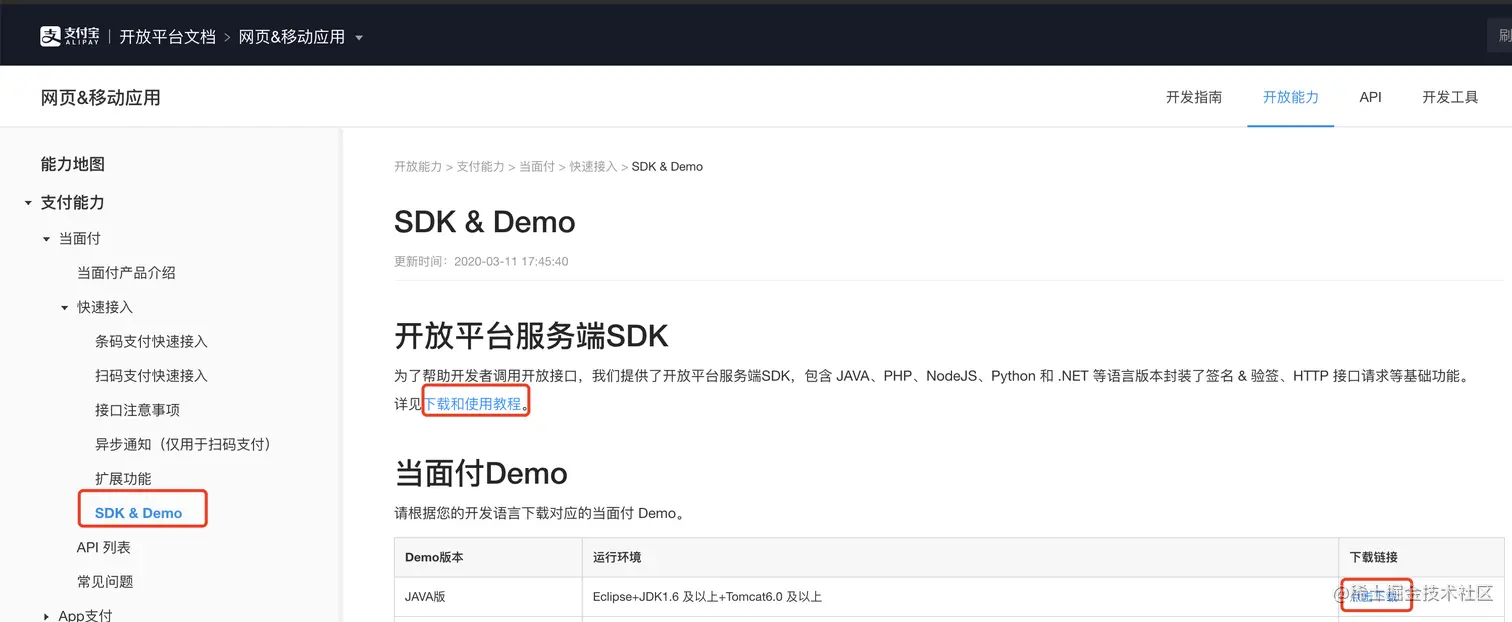Click the 网页&移动应用 page title
Viewport: 1512px width, 622px height.
coord(100,97)
